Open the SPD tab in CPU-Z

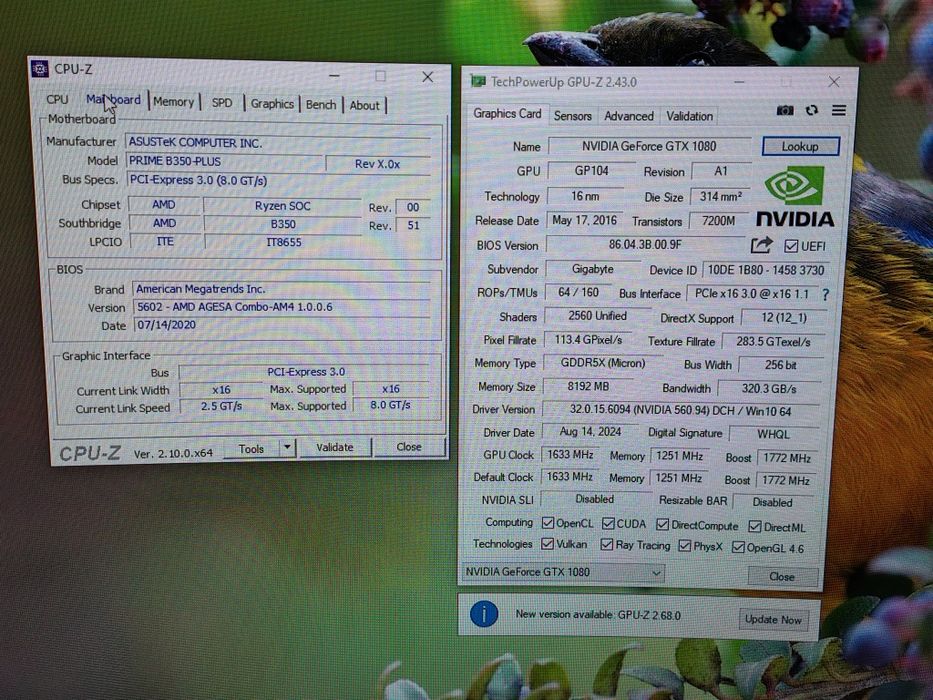222,103
